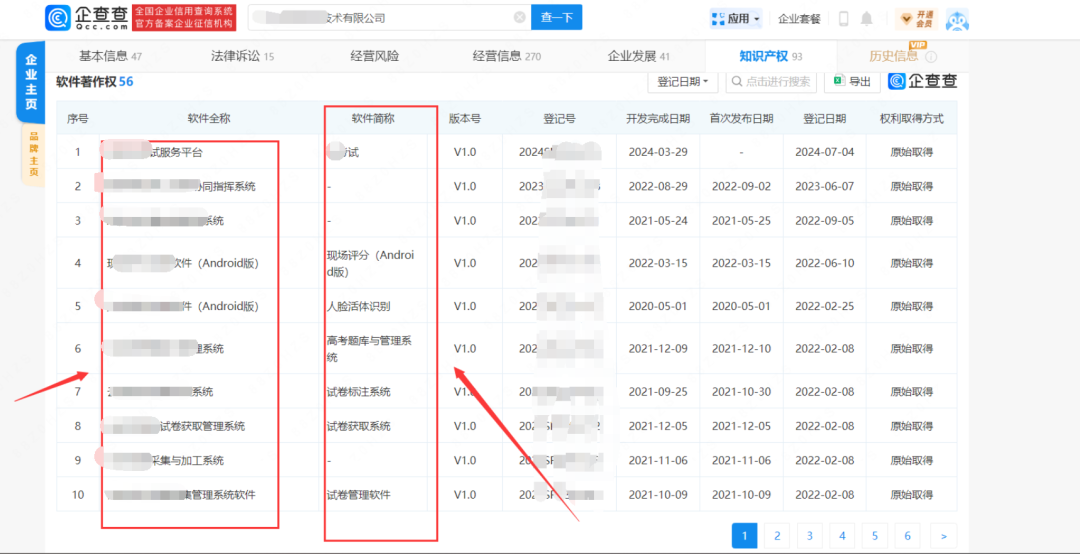Go to page 5 of results
The height and width of the screenshot is (554, 1080).
point(875,535)
